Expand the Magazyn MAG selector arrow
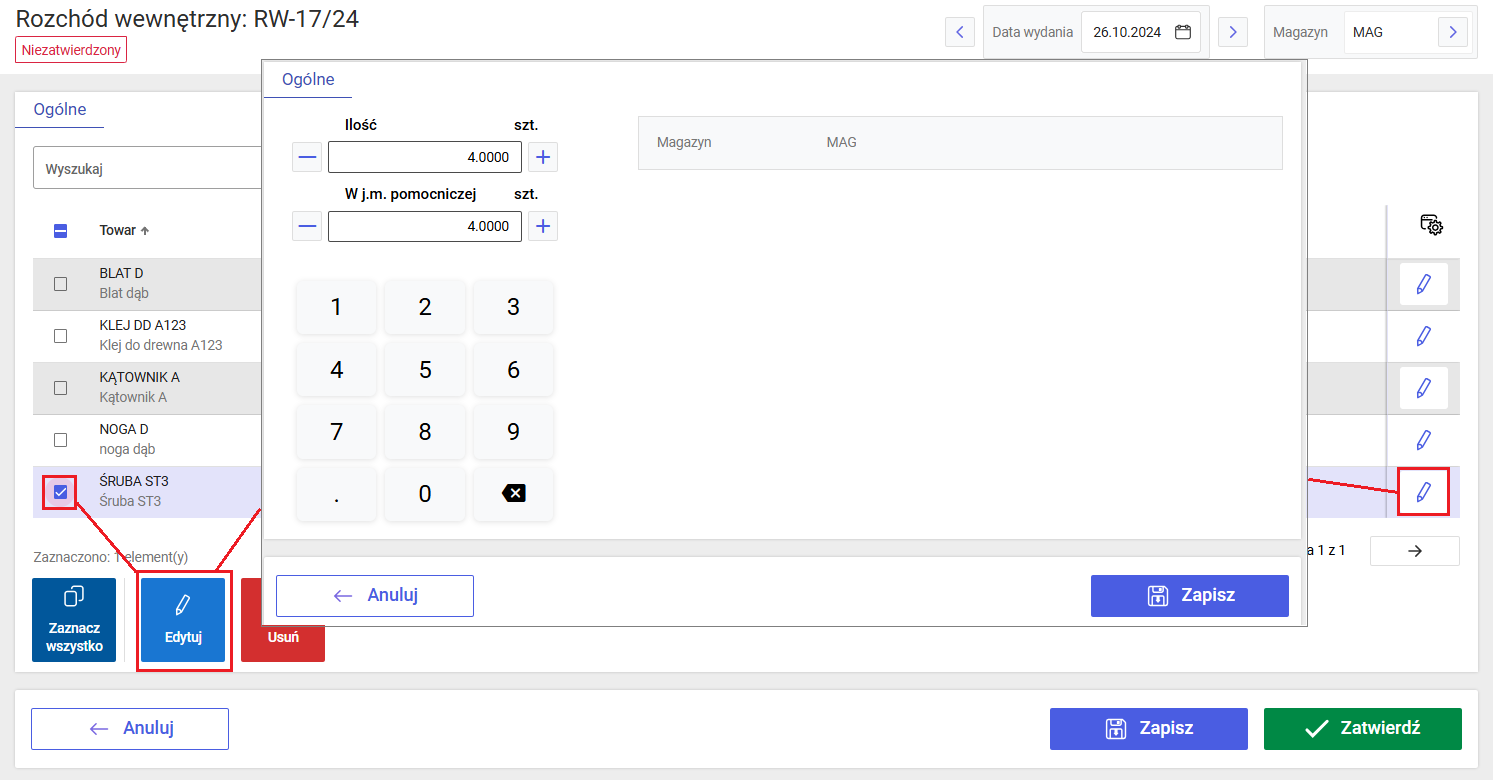 [1453, 32]
